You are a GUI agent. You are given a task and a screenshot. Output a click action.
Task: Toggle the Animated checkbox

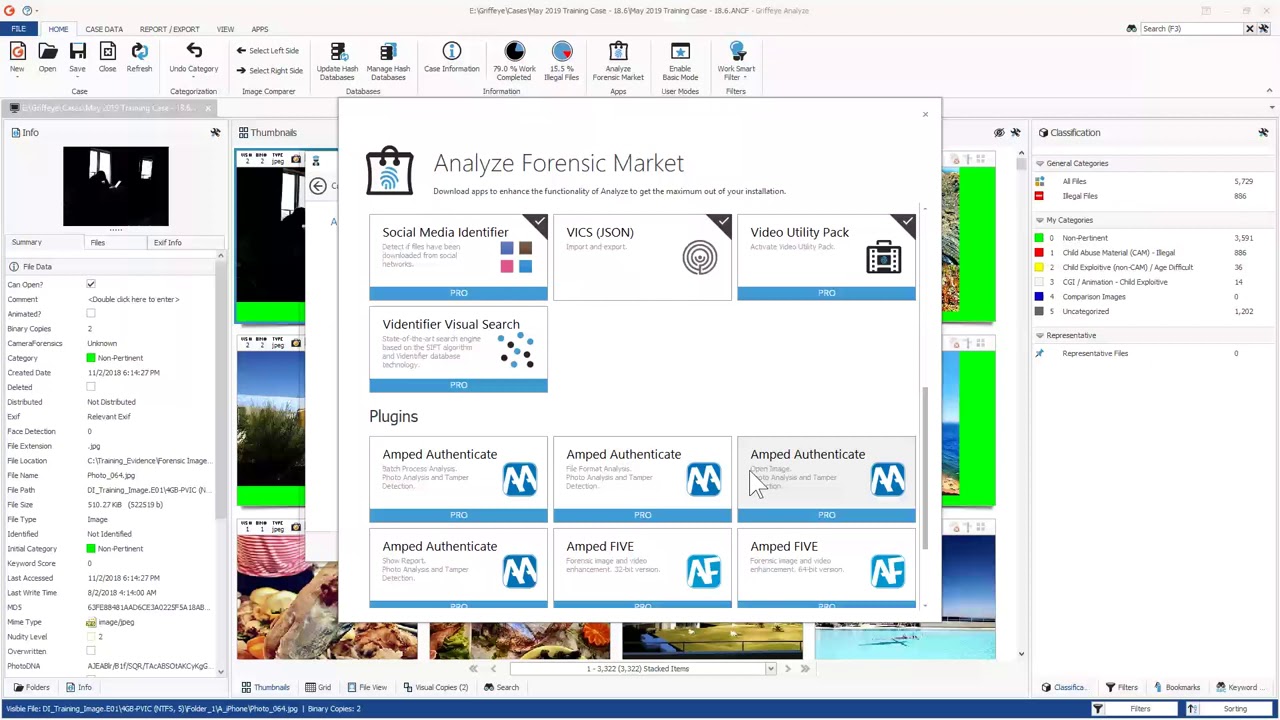tap(91, 314)
